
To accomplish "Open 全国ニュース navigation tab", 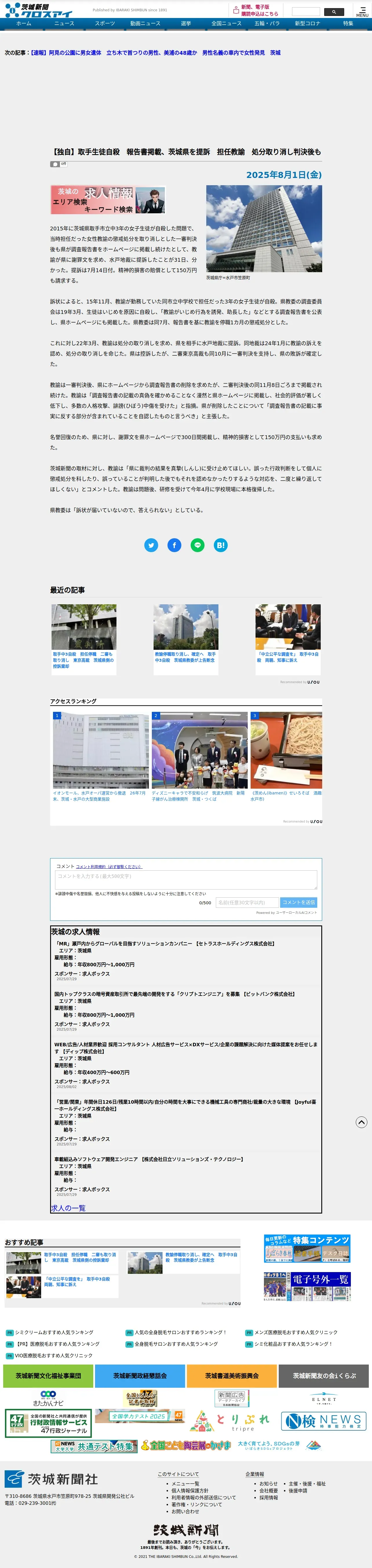I will 227,24.
